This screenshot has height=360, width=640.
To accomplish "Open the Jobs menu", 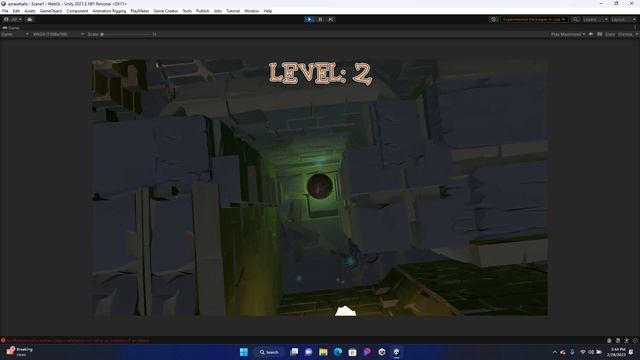I will pos(218,11).
